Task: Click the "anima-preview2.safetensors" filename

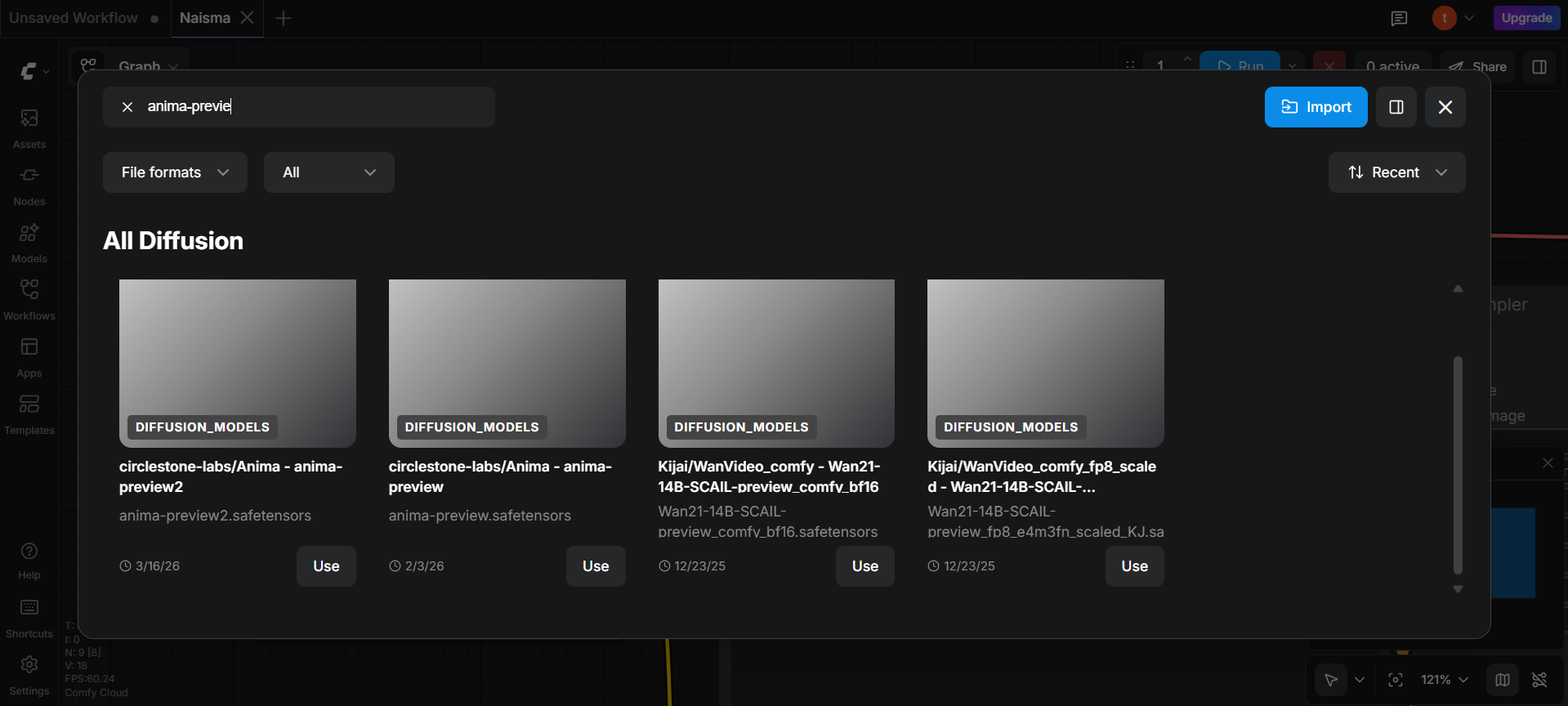Action: click(215, 516)
